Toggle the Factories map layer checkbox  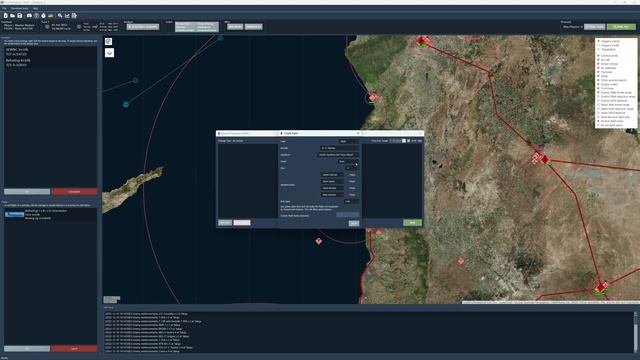coord(598,72)
